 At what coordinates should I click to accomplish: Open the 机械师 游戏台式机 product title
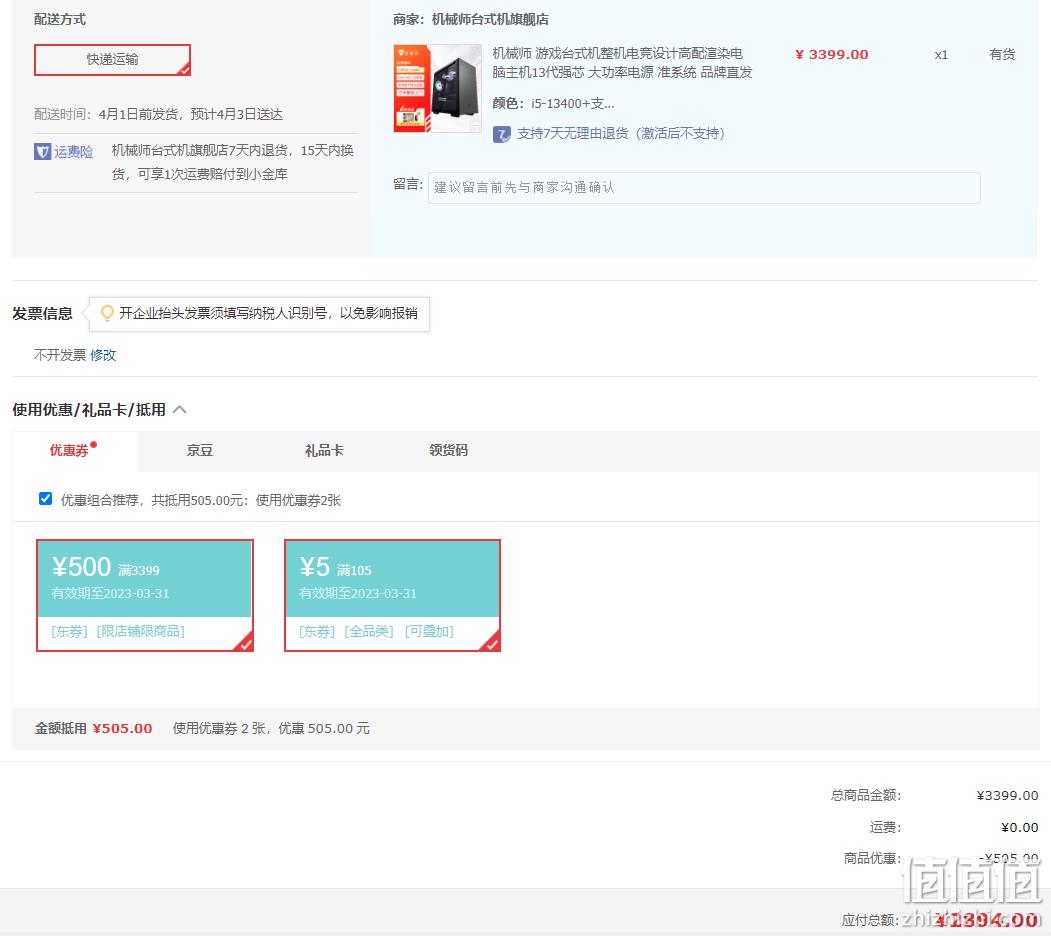point(622,62)
